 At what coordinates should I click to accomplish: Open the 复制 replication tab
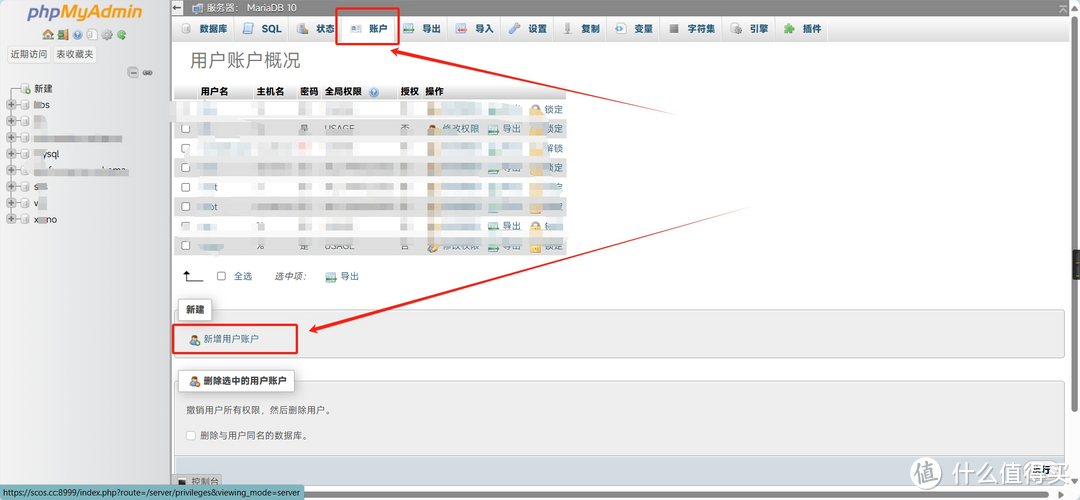[x=581, y=29]
